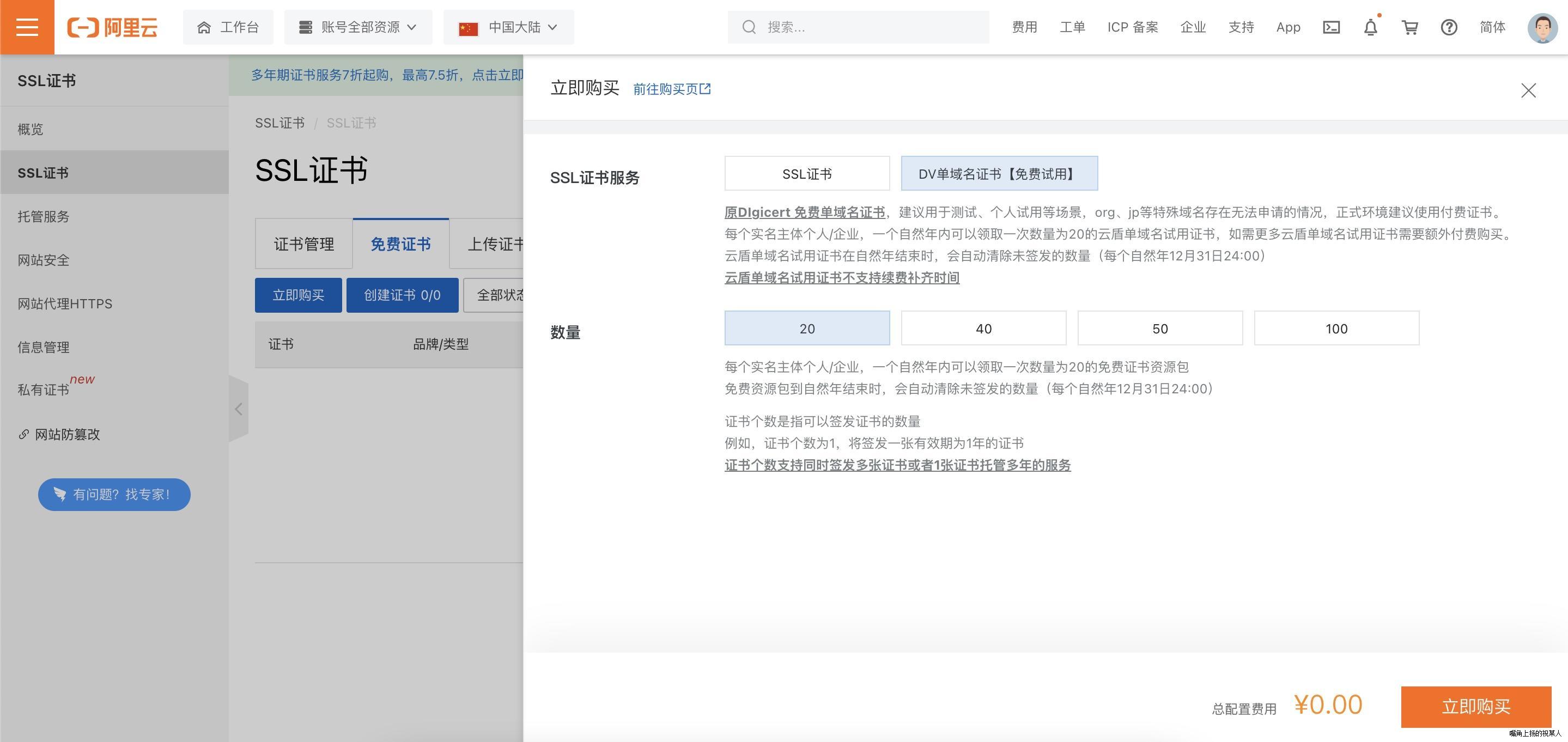
Task: Select quantity 40
Action: pos(983,328)
